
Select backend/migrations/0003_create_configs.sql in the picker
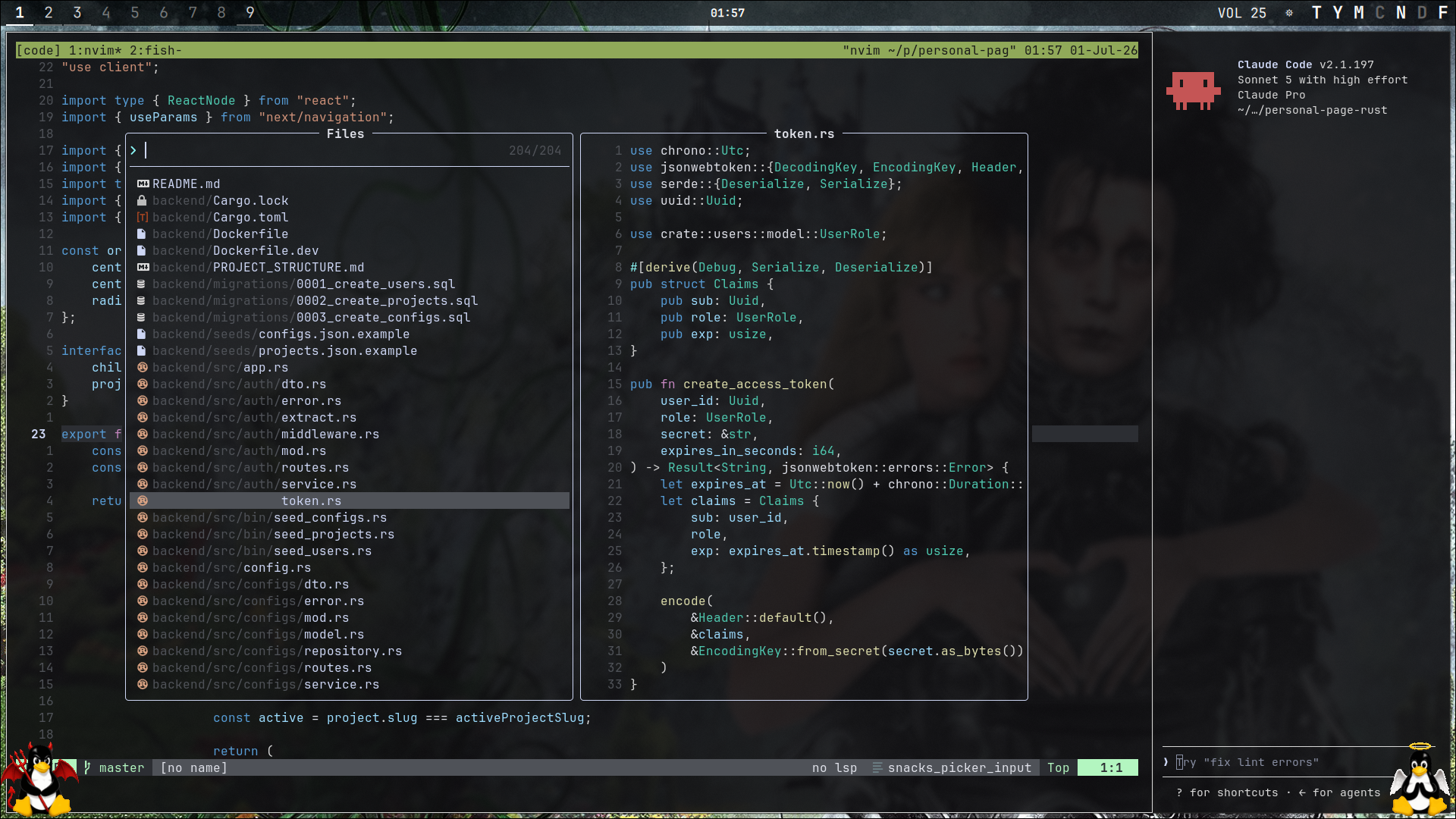pos(350,318)
